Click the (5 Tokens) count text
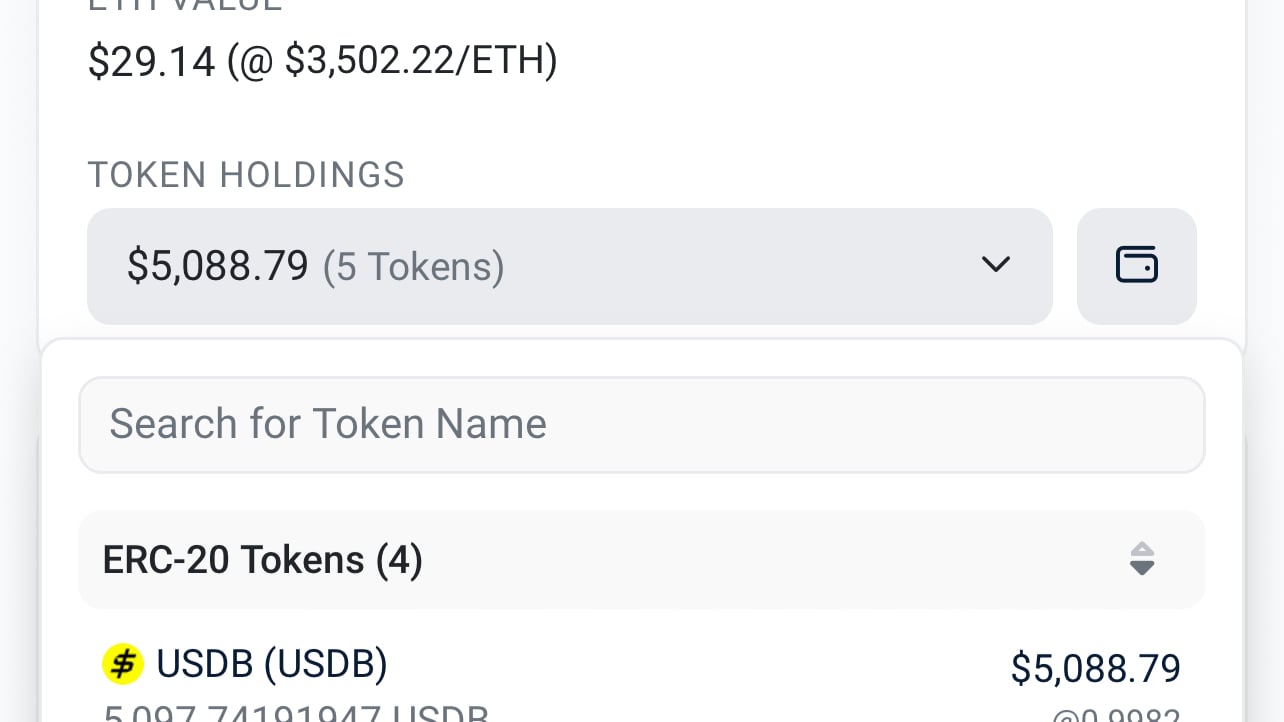This screenshot has height=722, width=1284. [x=413, y=267]
